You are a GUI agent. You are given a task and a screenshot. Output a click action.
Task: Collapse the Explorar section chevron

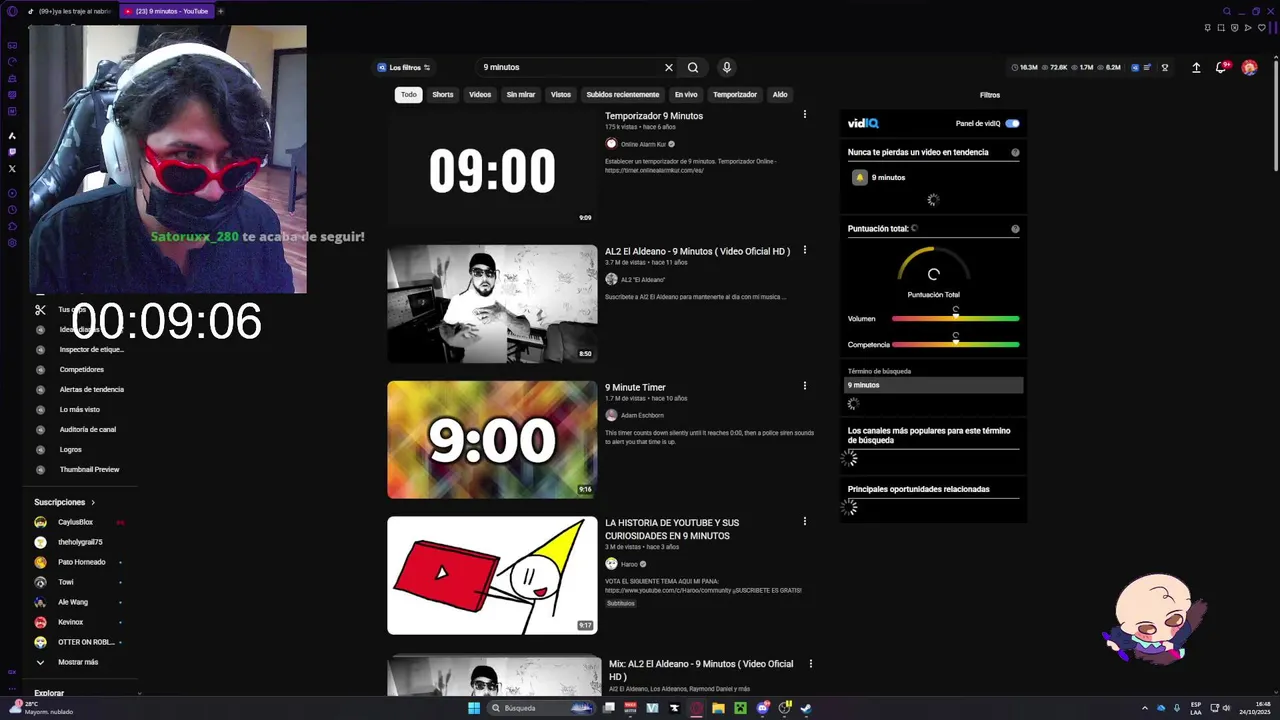click(139, 693)
